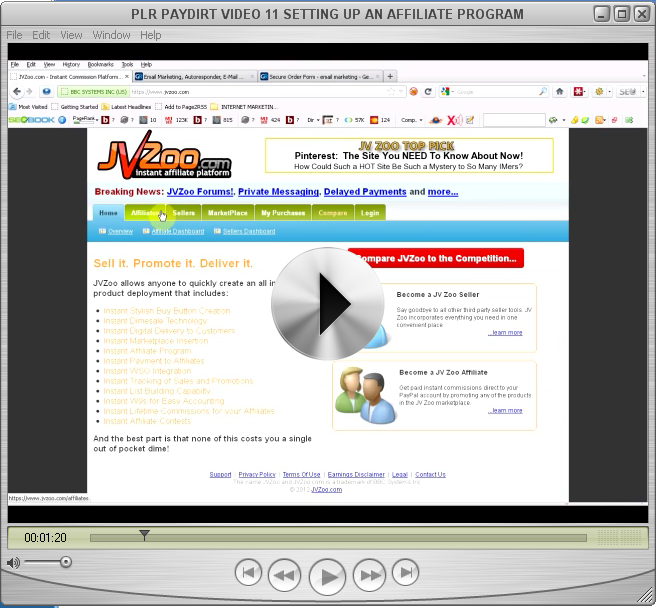This screenshot has height=608, width=656.
Task: Click the playhead marker on the timeline
Action: pos(144,535)
